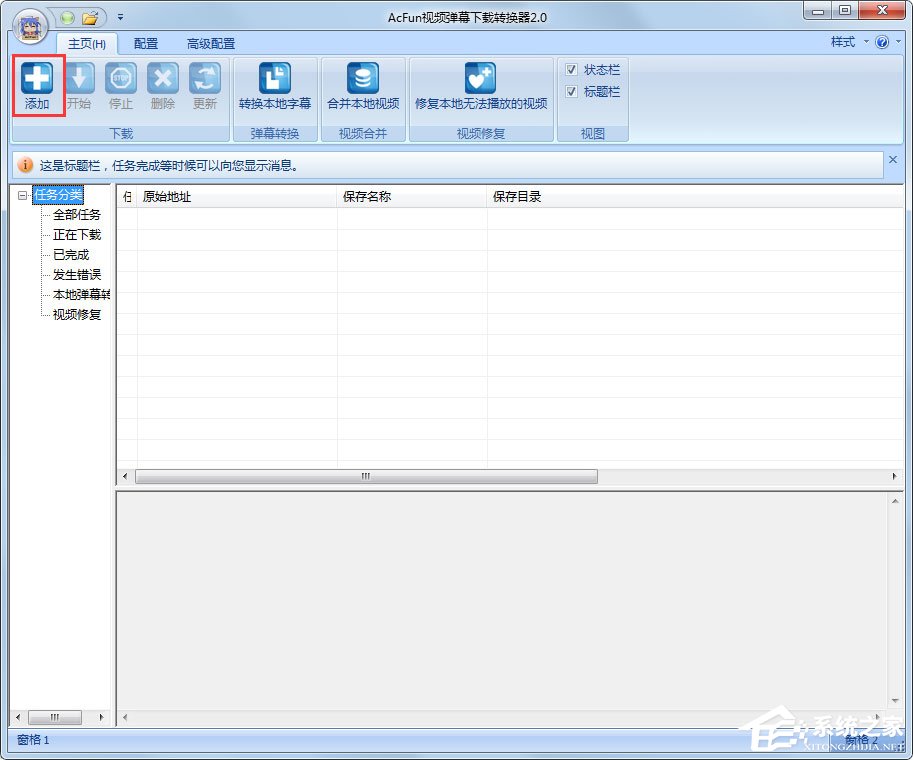The image size is (913, 760).
Task: Click log pane scroll down arrow
Action: click(x=895, y=701)
